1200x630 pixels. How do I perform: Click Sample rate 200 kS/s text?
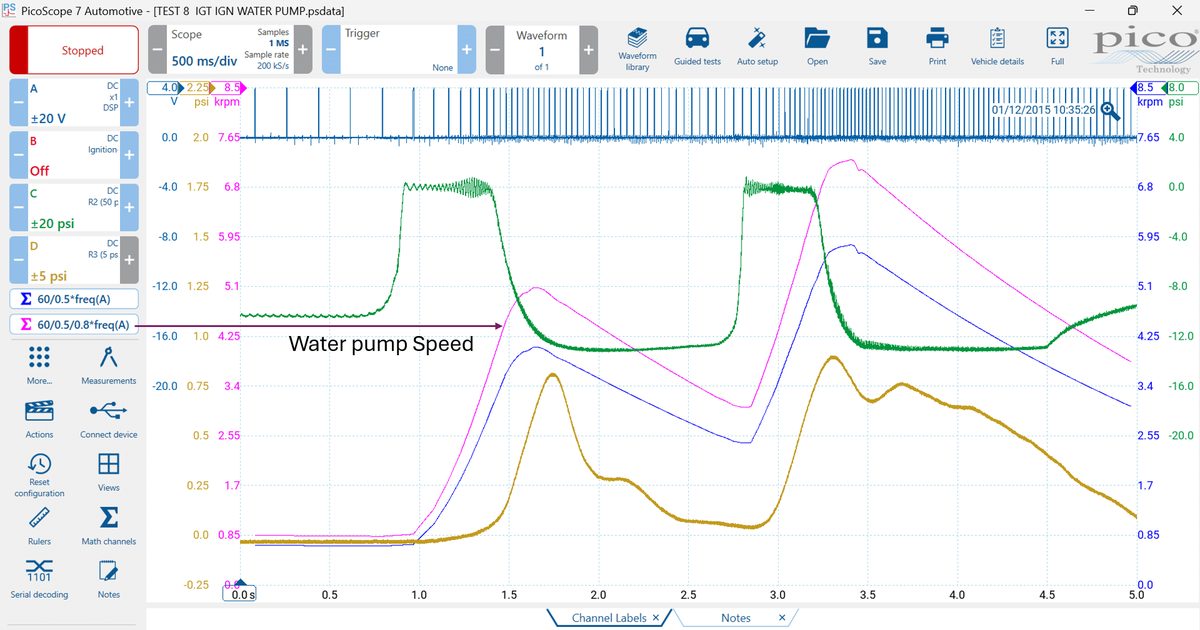tap(267, 60)
